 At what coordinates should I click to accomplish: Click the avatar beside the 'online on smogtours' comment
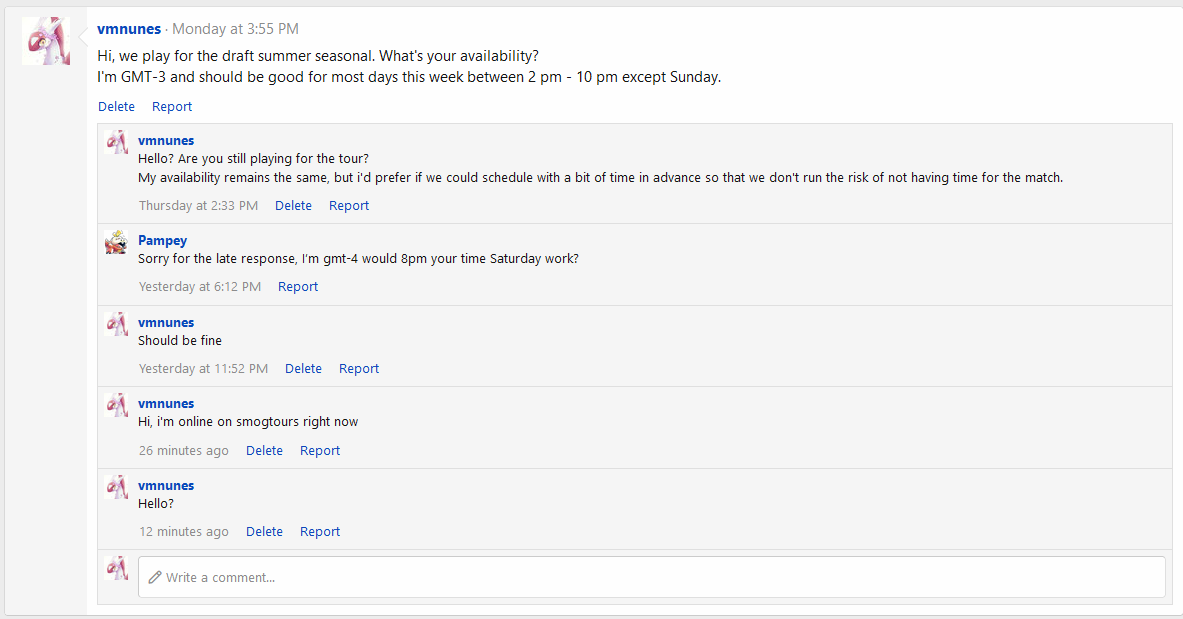click(x=117, y=405)
